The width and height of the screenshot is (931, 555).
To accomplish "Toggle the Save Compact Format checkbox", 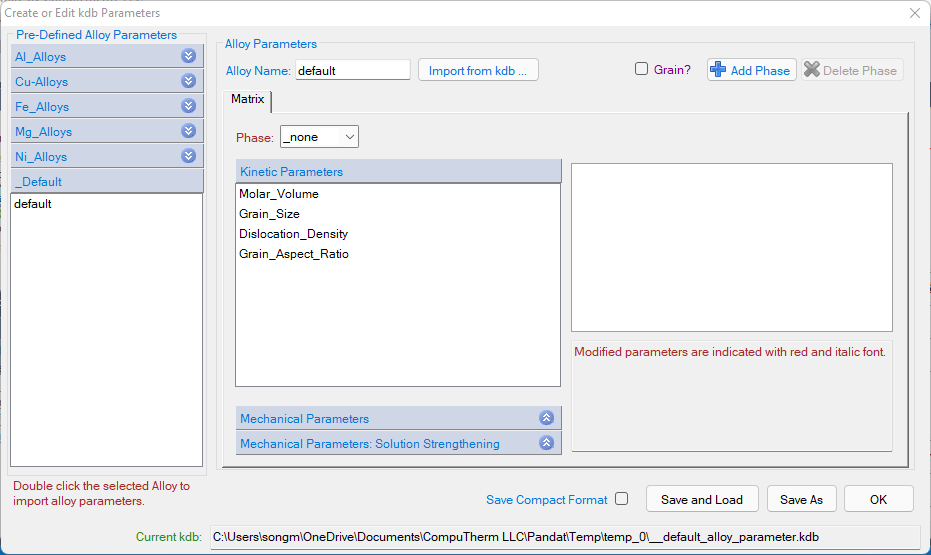I will (x=622, y=499).
